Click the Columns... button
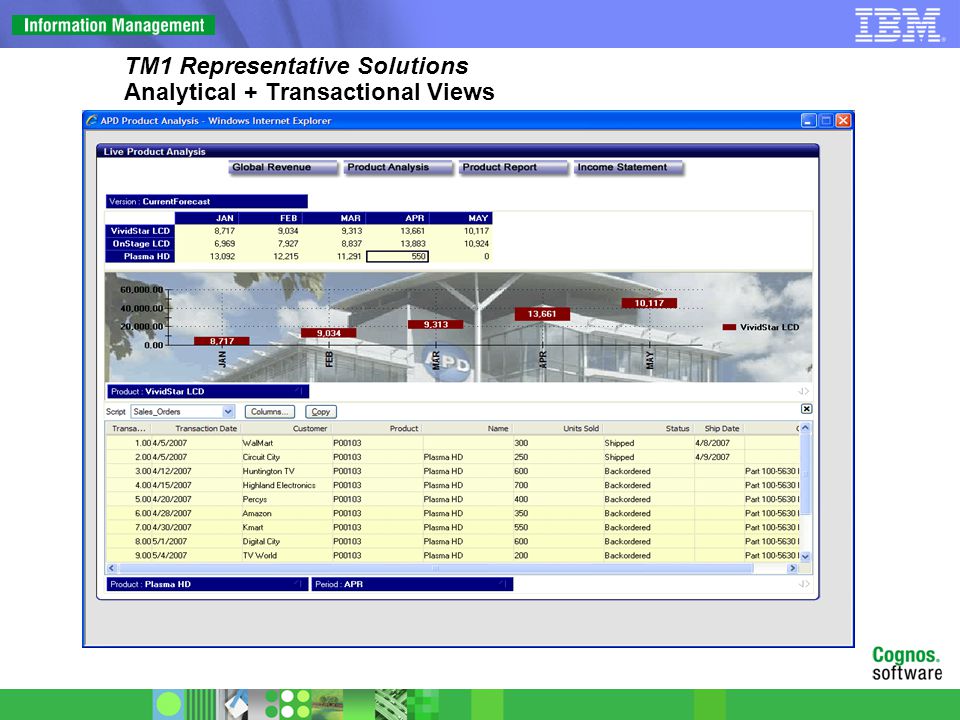Viewport: 960px width, 720px height. pyautogui.click(x=269, y=412)
